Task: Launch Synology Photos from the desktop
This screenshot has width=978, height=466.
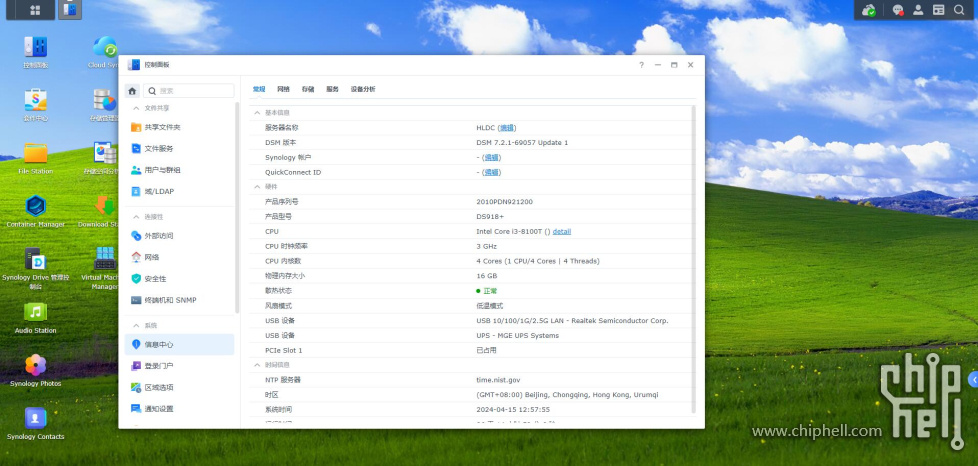Action: 36,371
